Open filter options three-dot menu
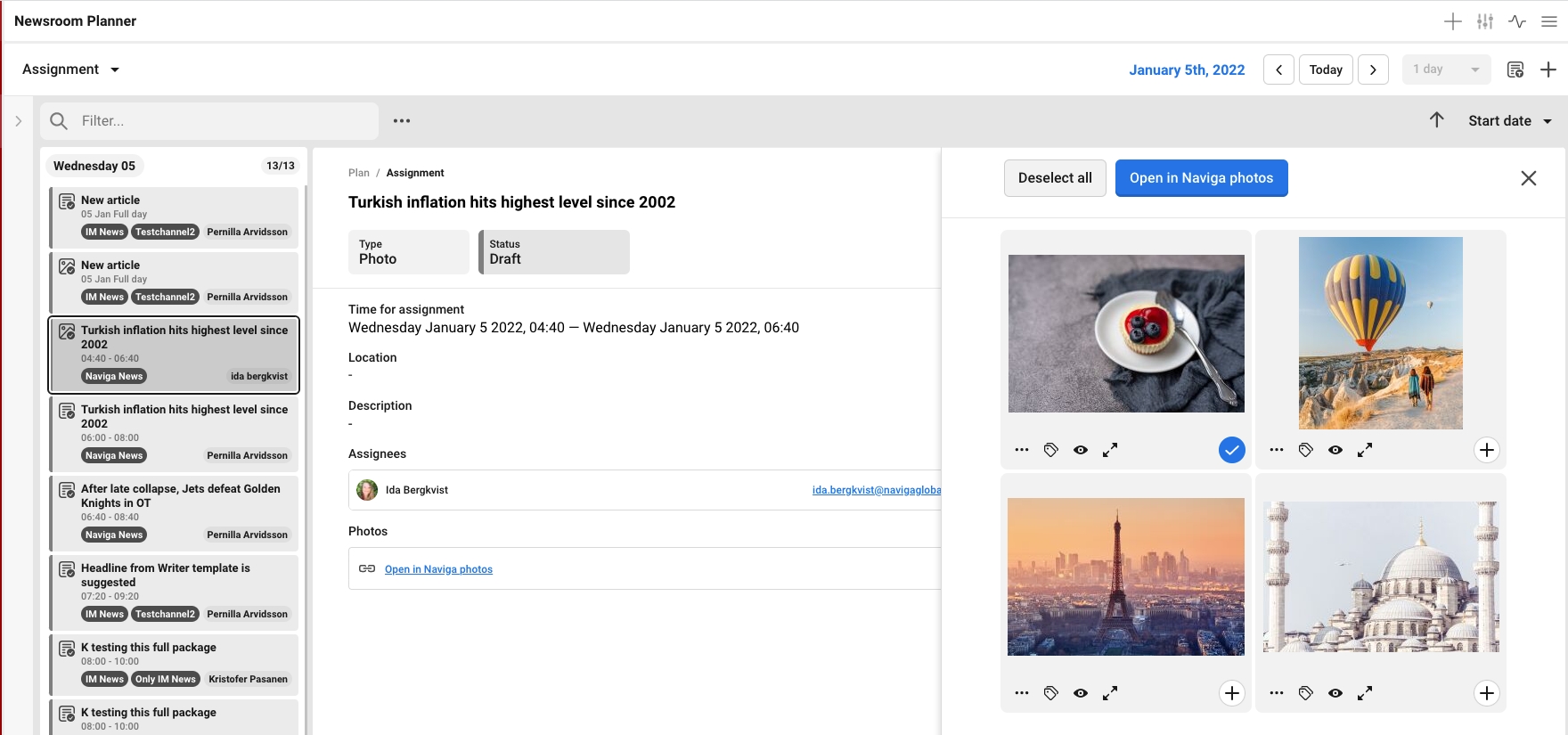1568x735 pixels. coord(402,121)
